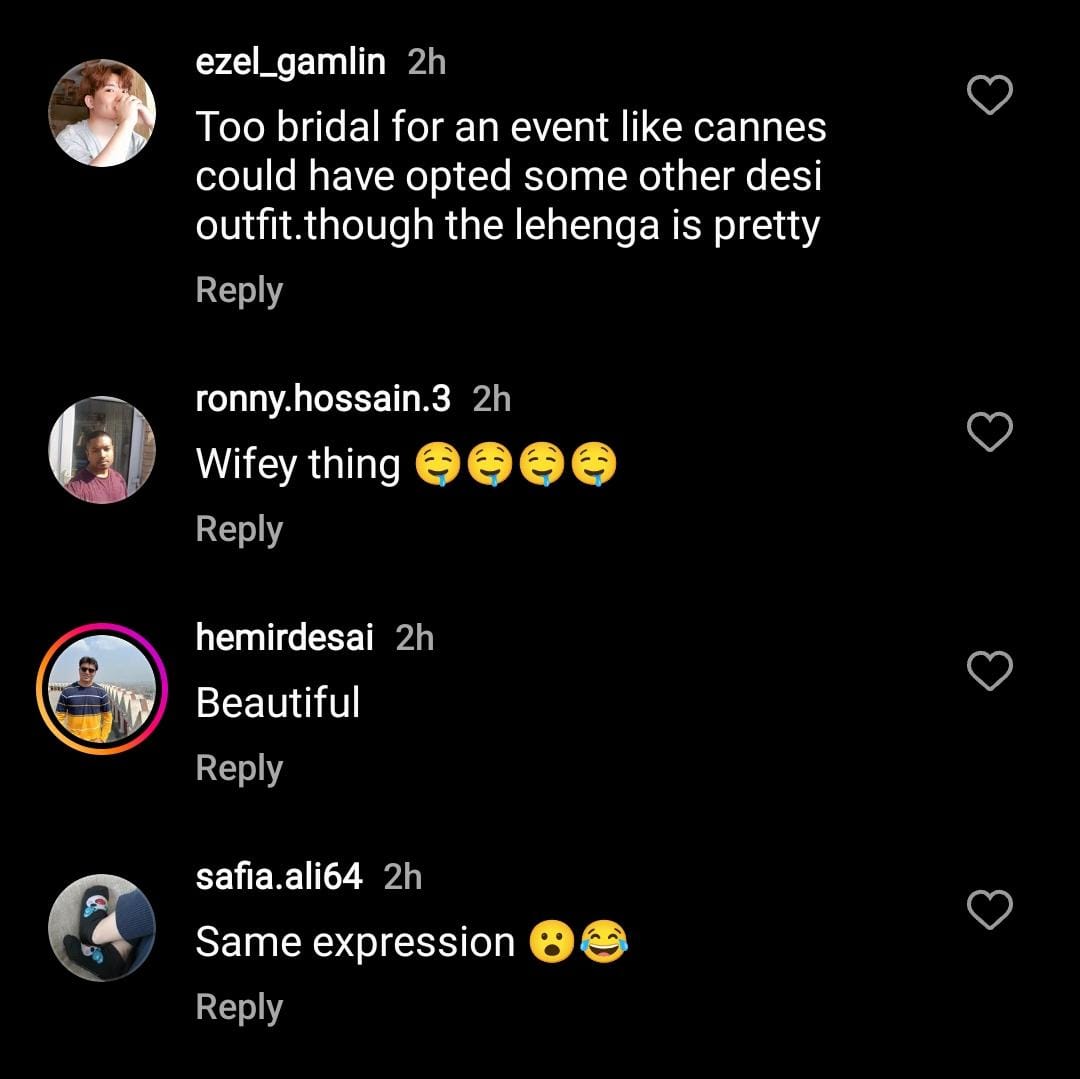This screenshot has width=1080, height=1079.
Task: Select the 'Too bridal for an event' comment text
Action: (510, 176)
